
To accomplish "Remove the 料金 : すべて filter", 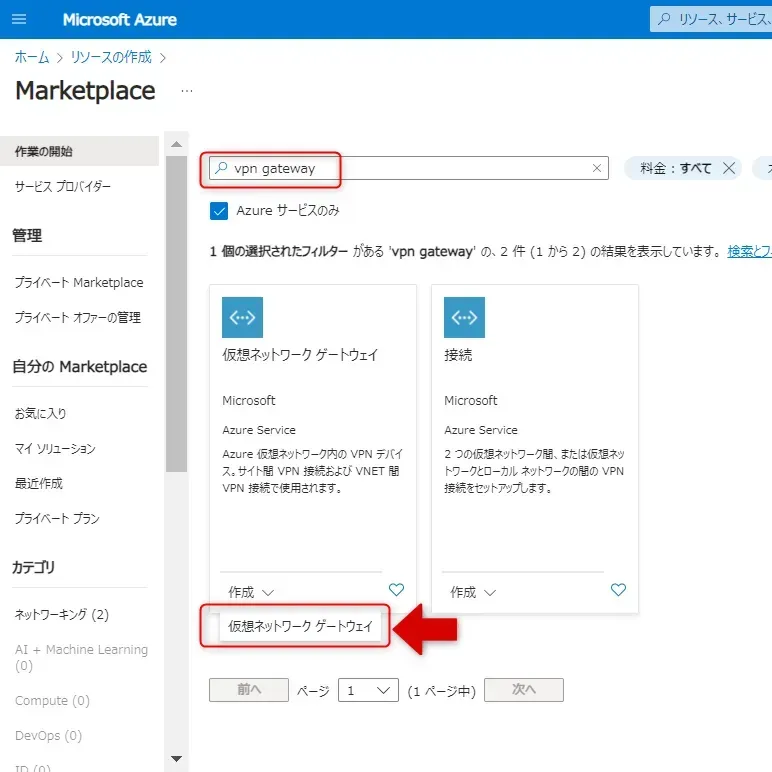I will coord(729,169).
